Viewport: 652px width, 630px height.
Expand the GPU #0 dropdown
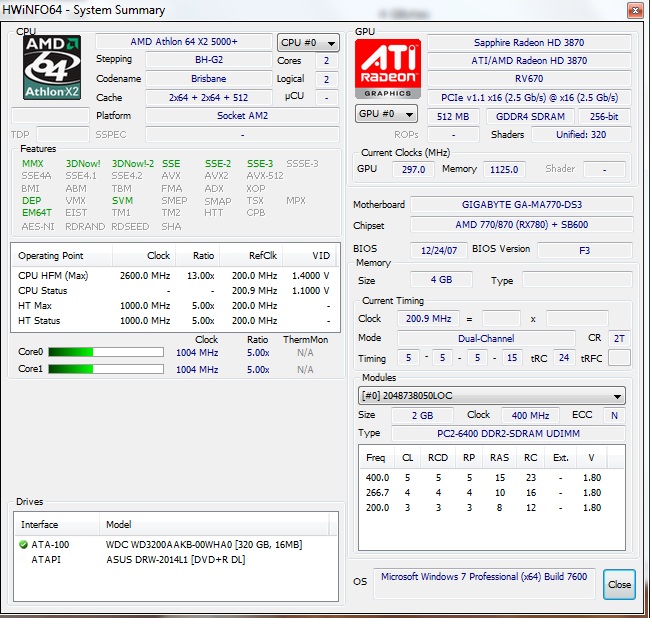(x=386, y=114)
